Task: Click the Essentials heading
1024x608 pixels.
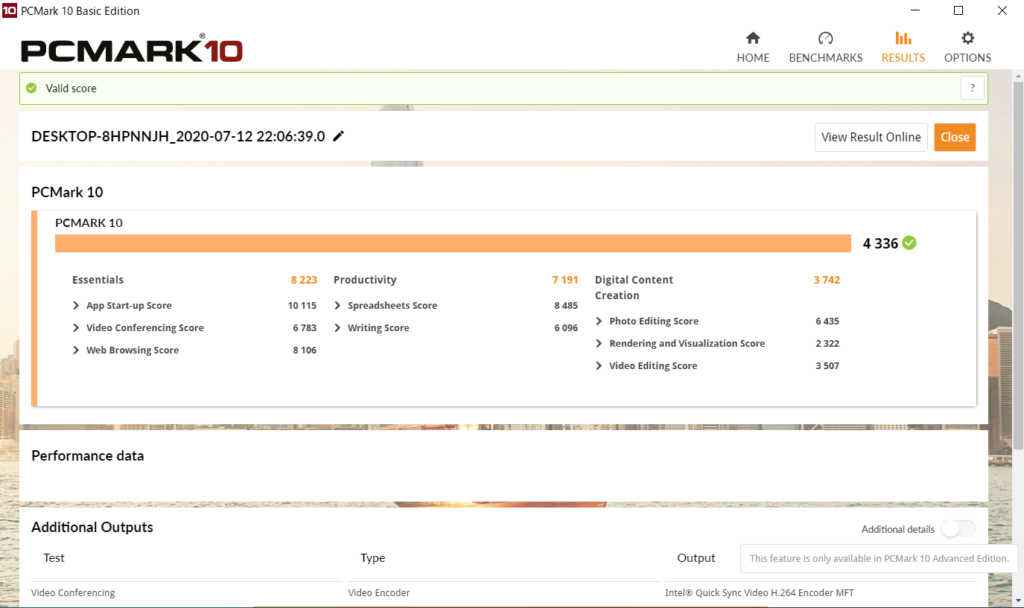Action: (97, 280)
